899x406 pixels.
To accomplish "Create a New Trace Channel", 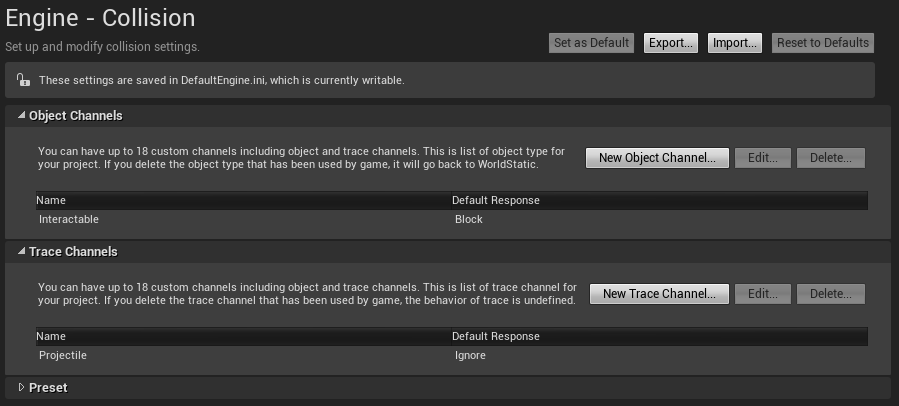I will pos(659,294).
